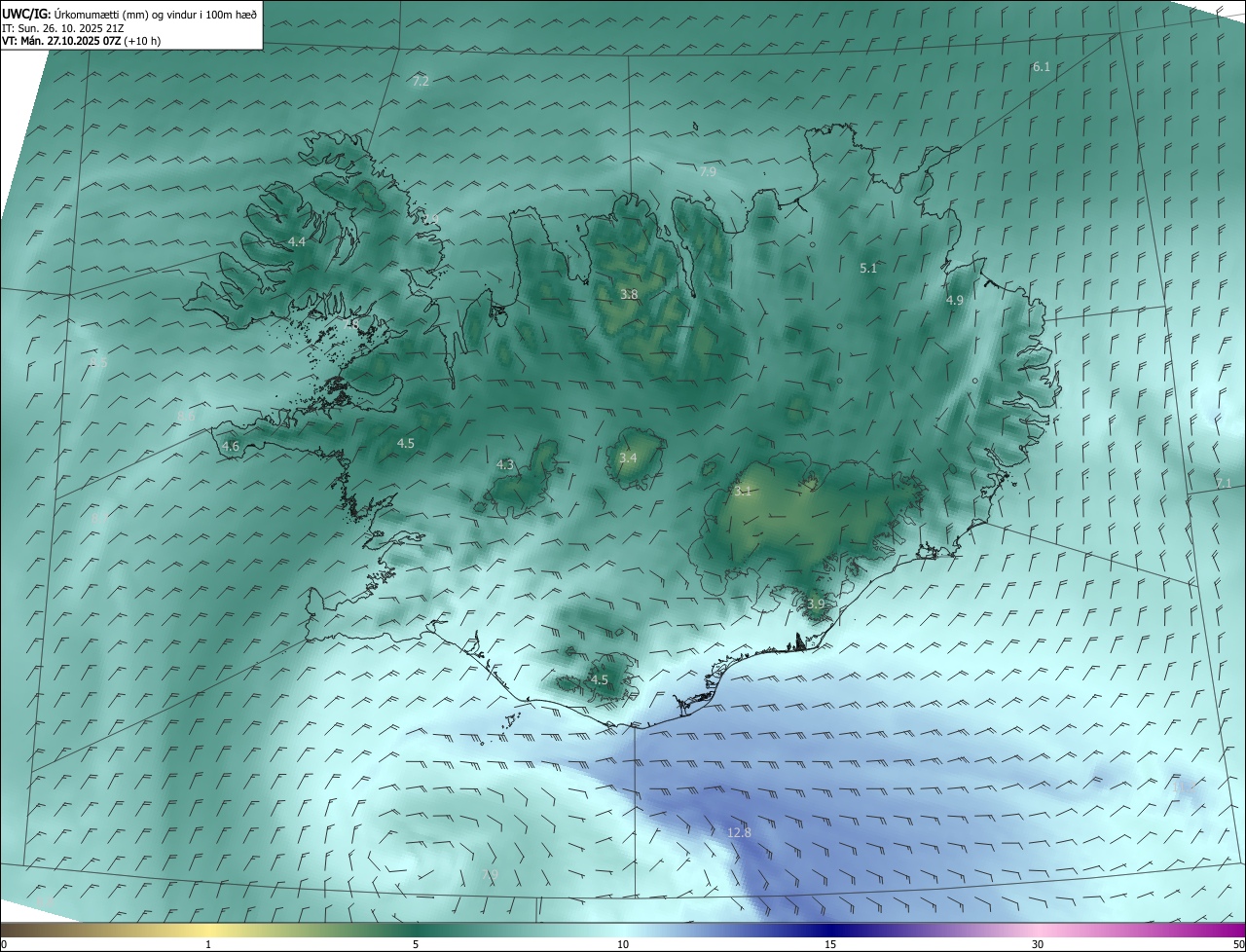Click the title 'Úrkomumætti (mm) og vindur í 100m hæð'

click(x=155, y=14)
